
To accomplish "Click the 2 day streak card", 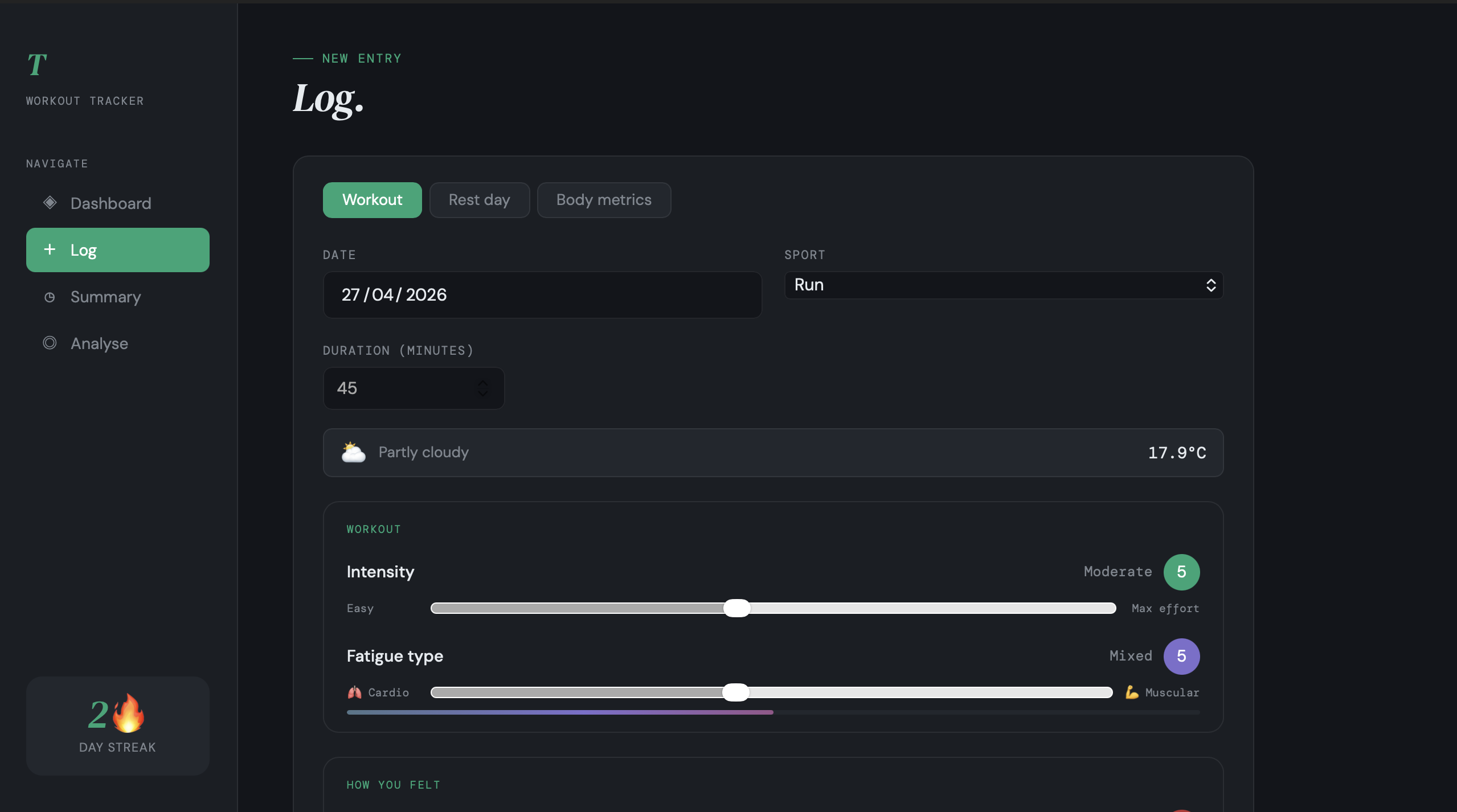I will coord(118,725).
